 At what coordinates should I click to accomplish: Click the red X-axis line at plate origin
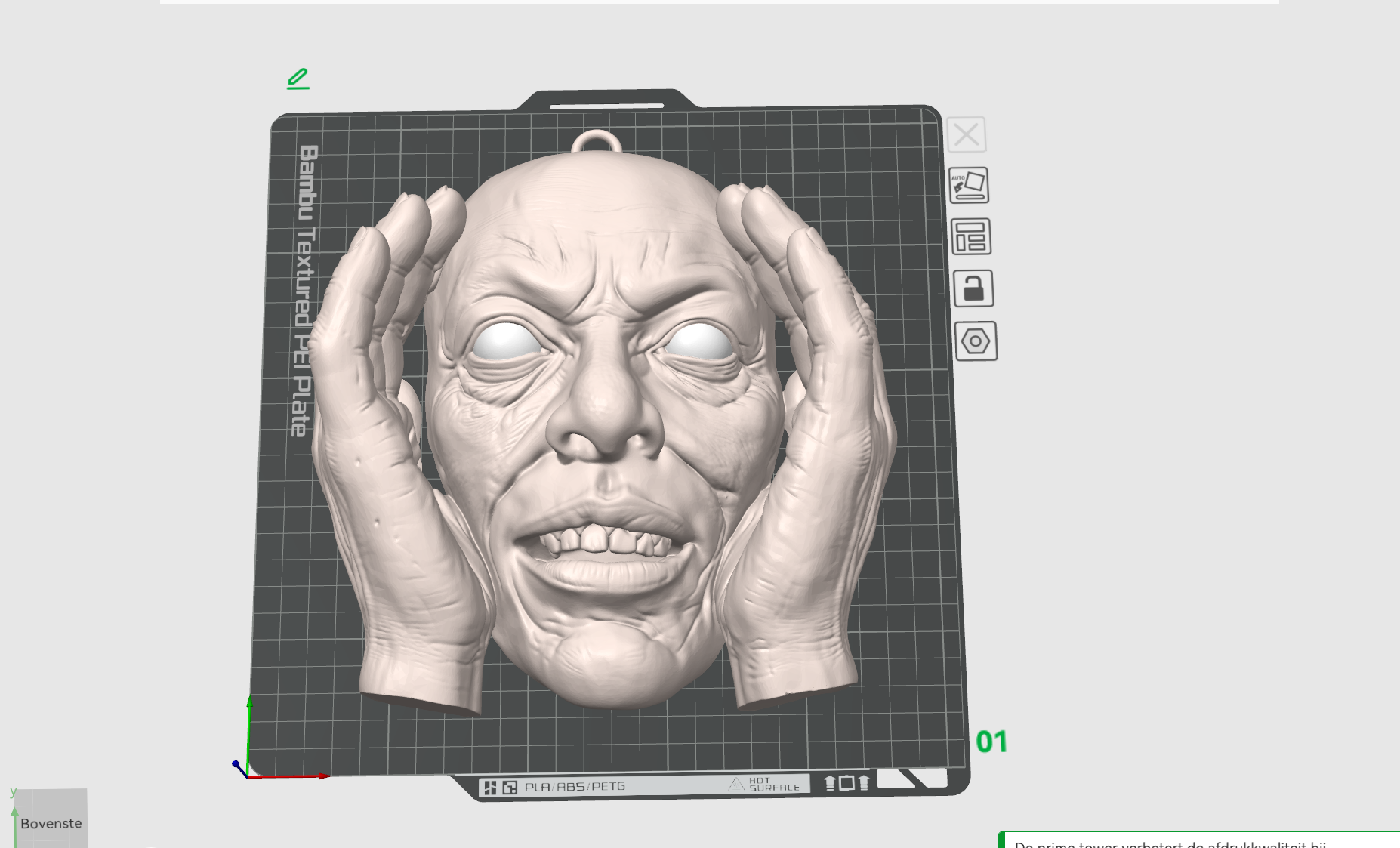(288, 776)
